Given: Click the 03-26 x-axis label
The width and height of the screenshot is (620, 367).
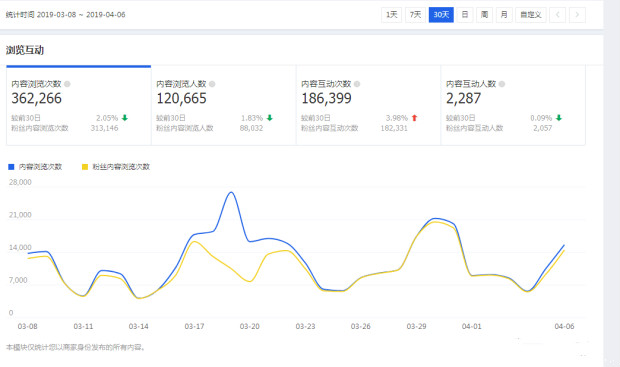Looking at the screenshot, I should (361, 327).
